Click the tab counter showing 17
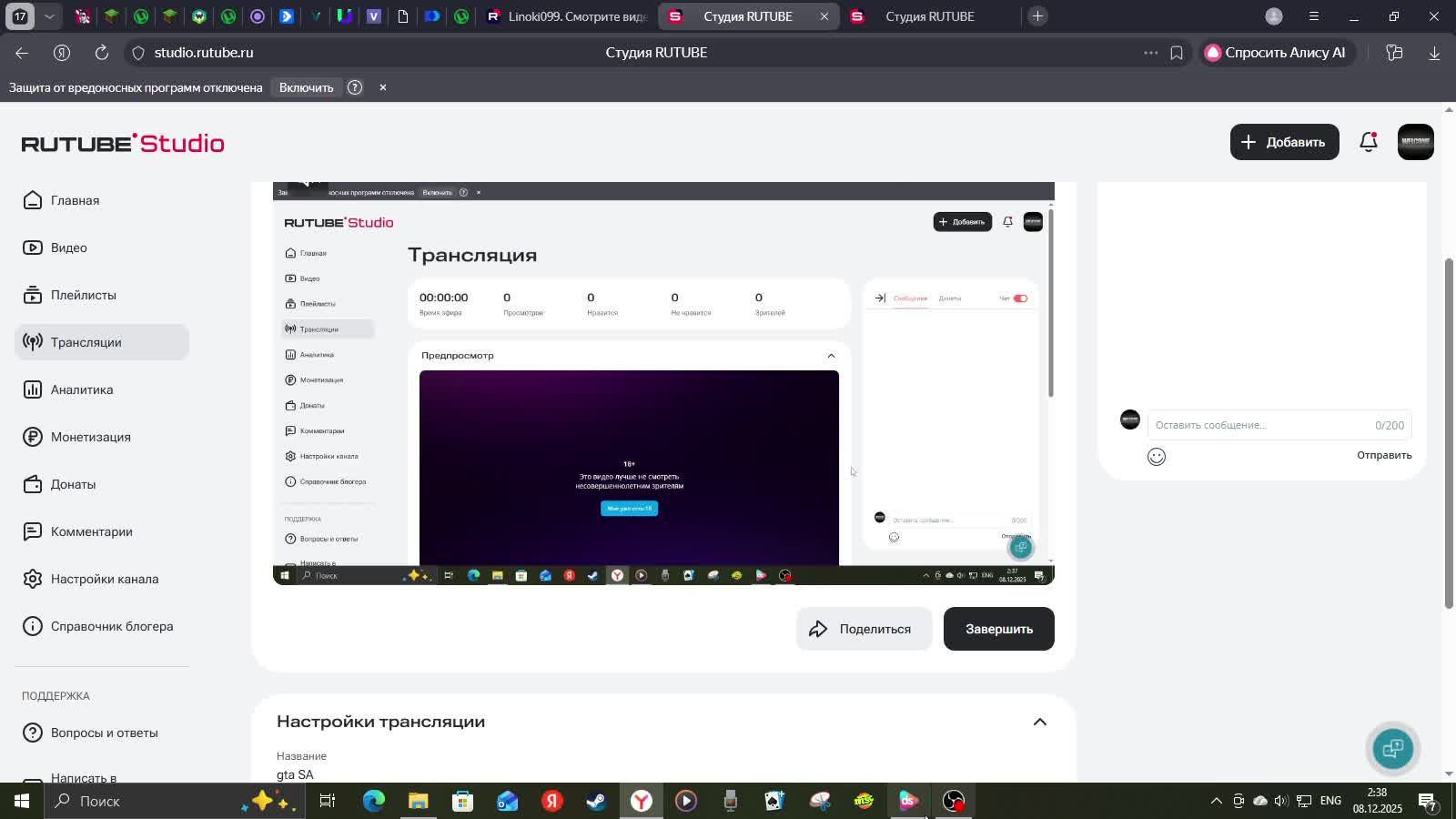The image size is (1456, 819). (20, 16)
